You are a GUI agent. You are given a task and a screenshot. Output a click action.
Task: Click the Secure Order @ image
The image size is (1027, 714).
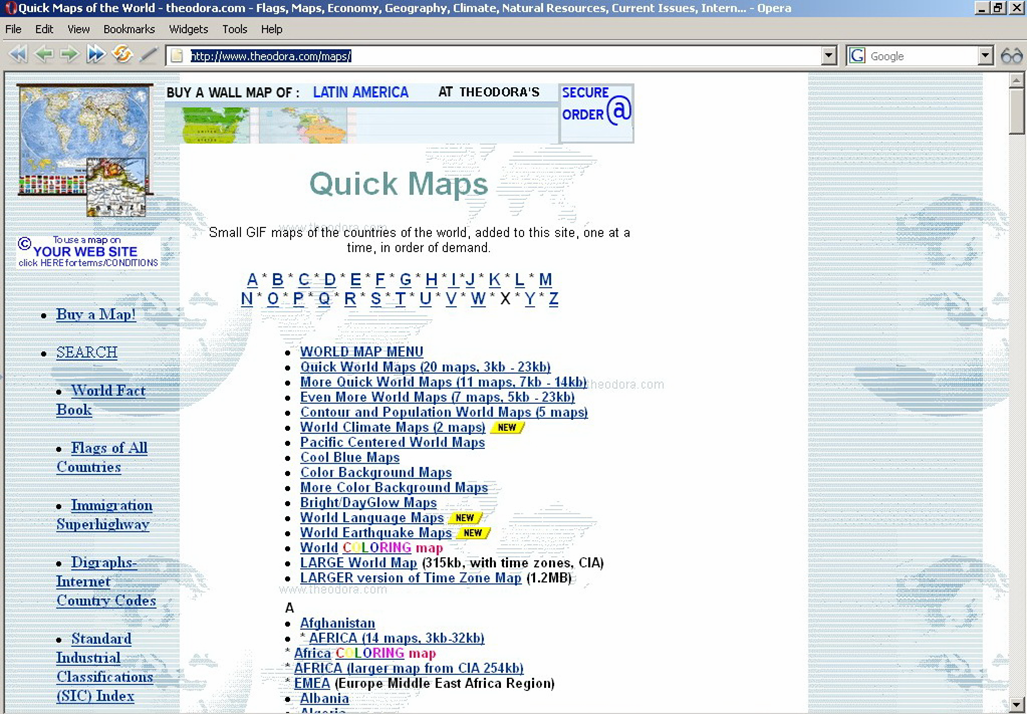click(x=596, y=113)
